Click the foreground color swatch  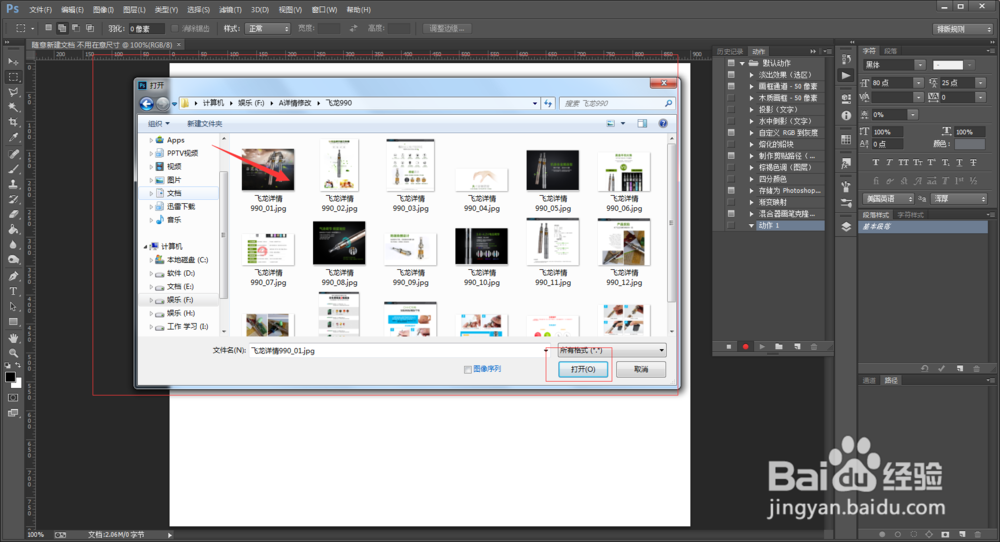(10, 377)
